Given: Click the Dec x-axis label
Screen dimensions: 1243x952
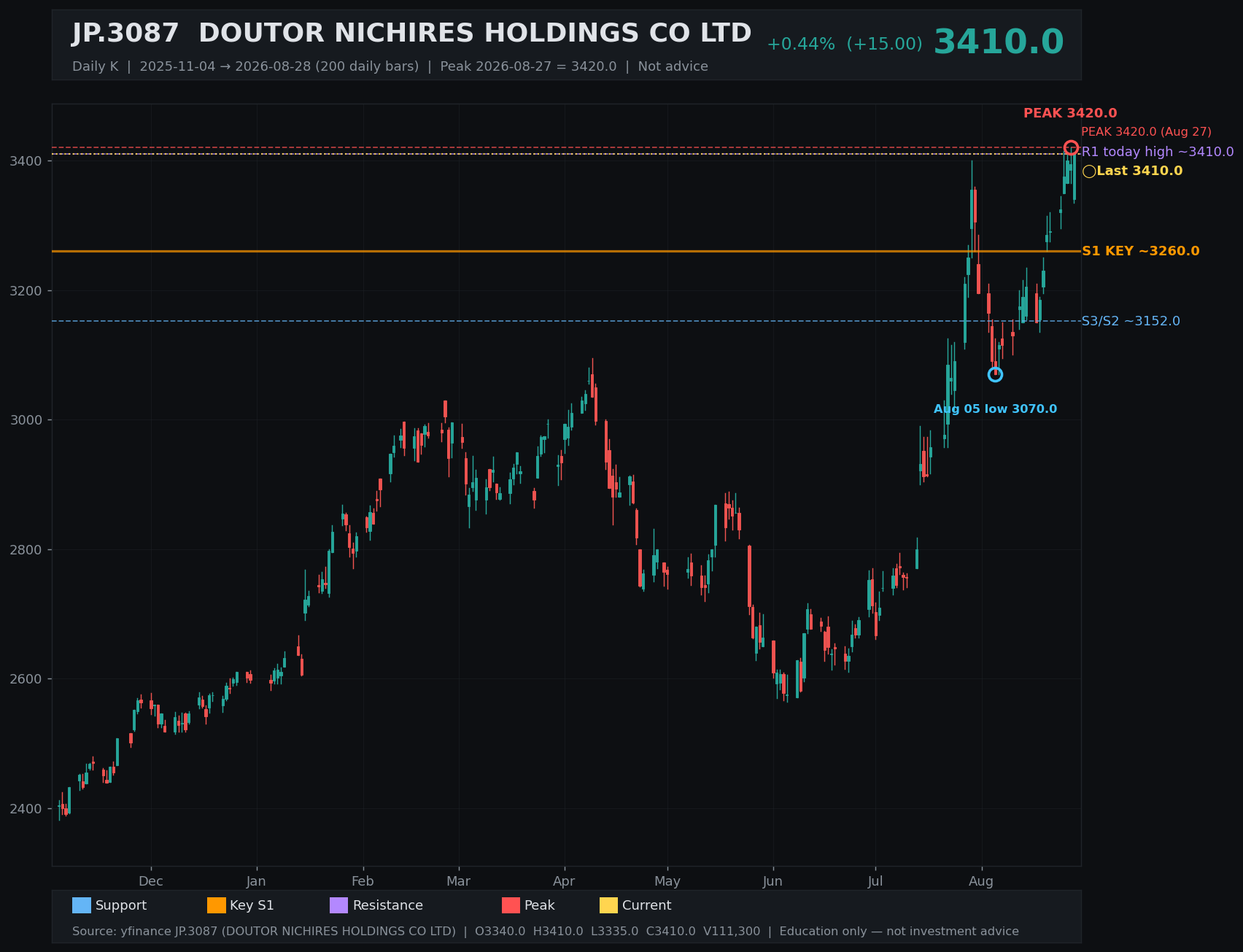Looking at the screenshot, I should [151, 881].
